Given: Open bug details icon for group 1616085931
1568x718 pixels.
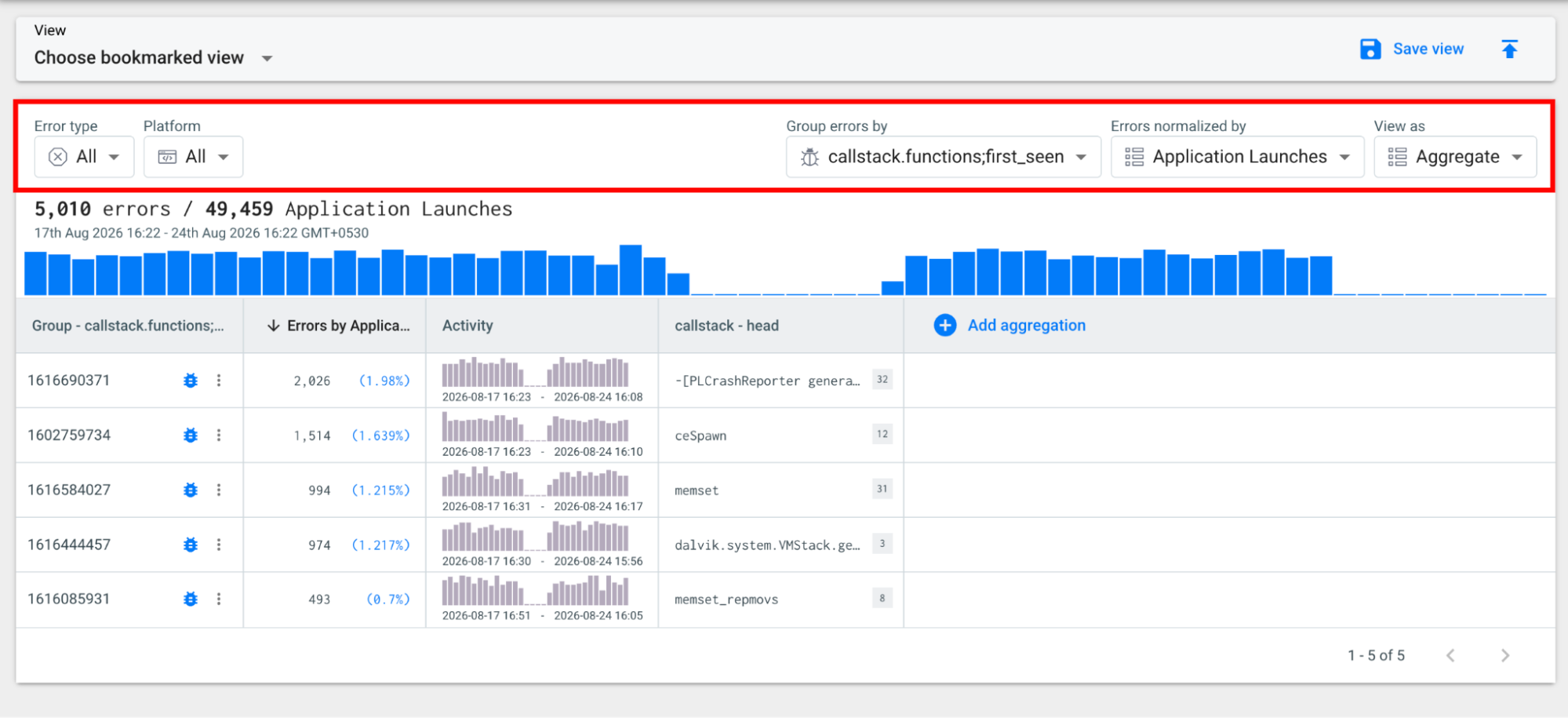Looking at the screenshot, I should point(191,600).
